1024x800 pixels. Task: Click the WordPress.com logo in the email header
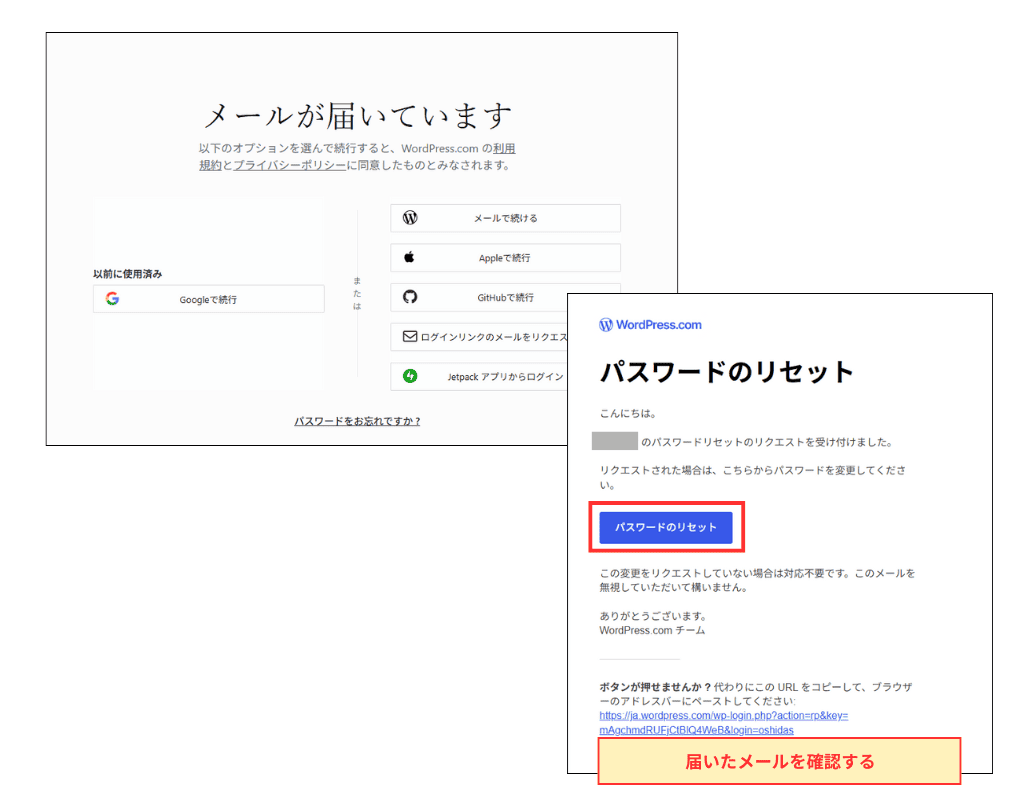tap(650, 324)
